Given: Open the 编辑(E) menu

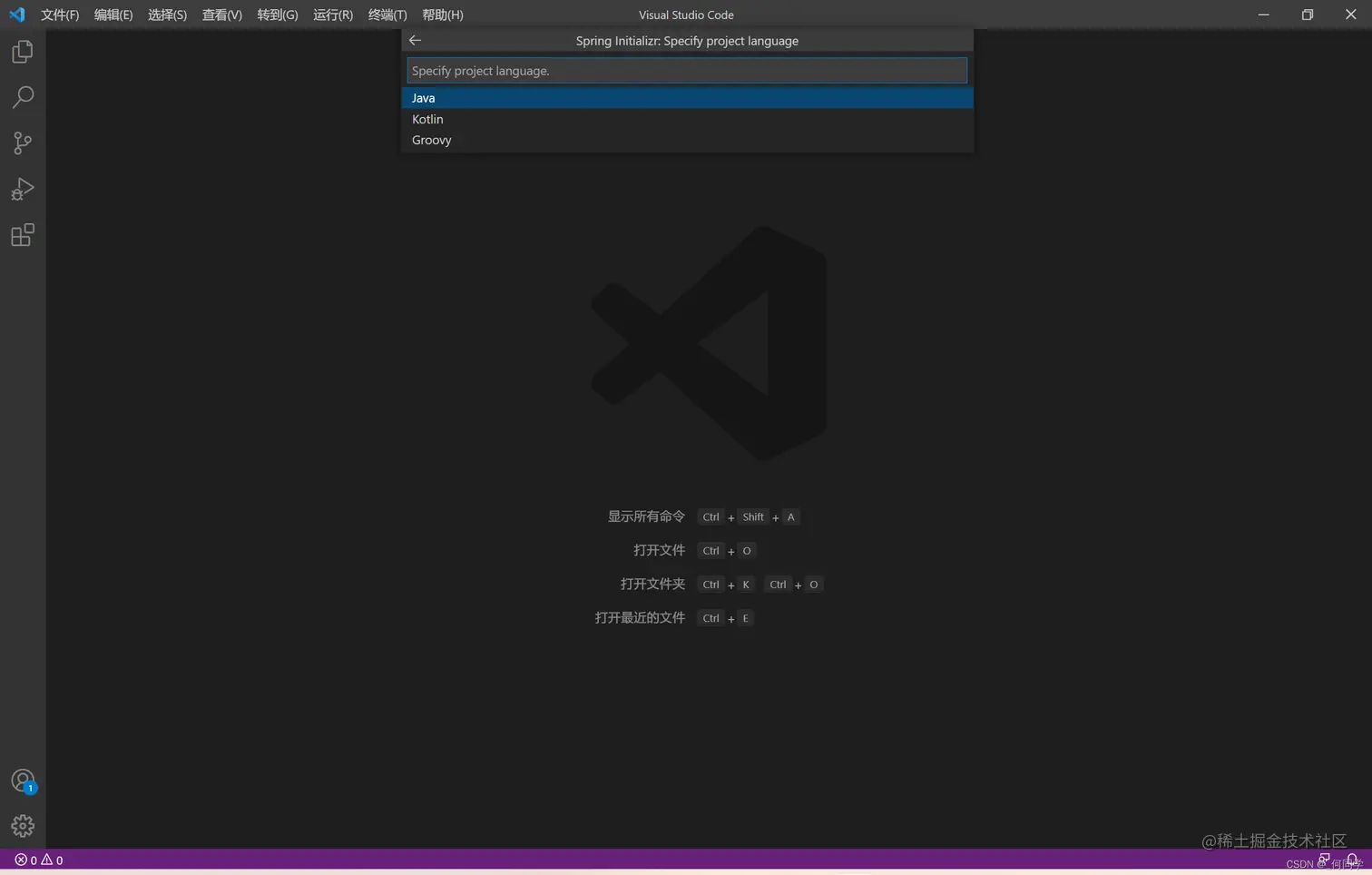Looking at the screenshot, I should tap(113, 15).
